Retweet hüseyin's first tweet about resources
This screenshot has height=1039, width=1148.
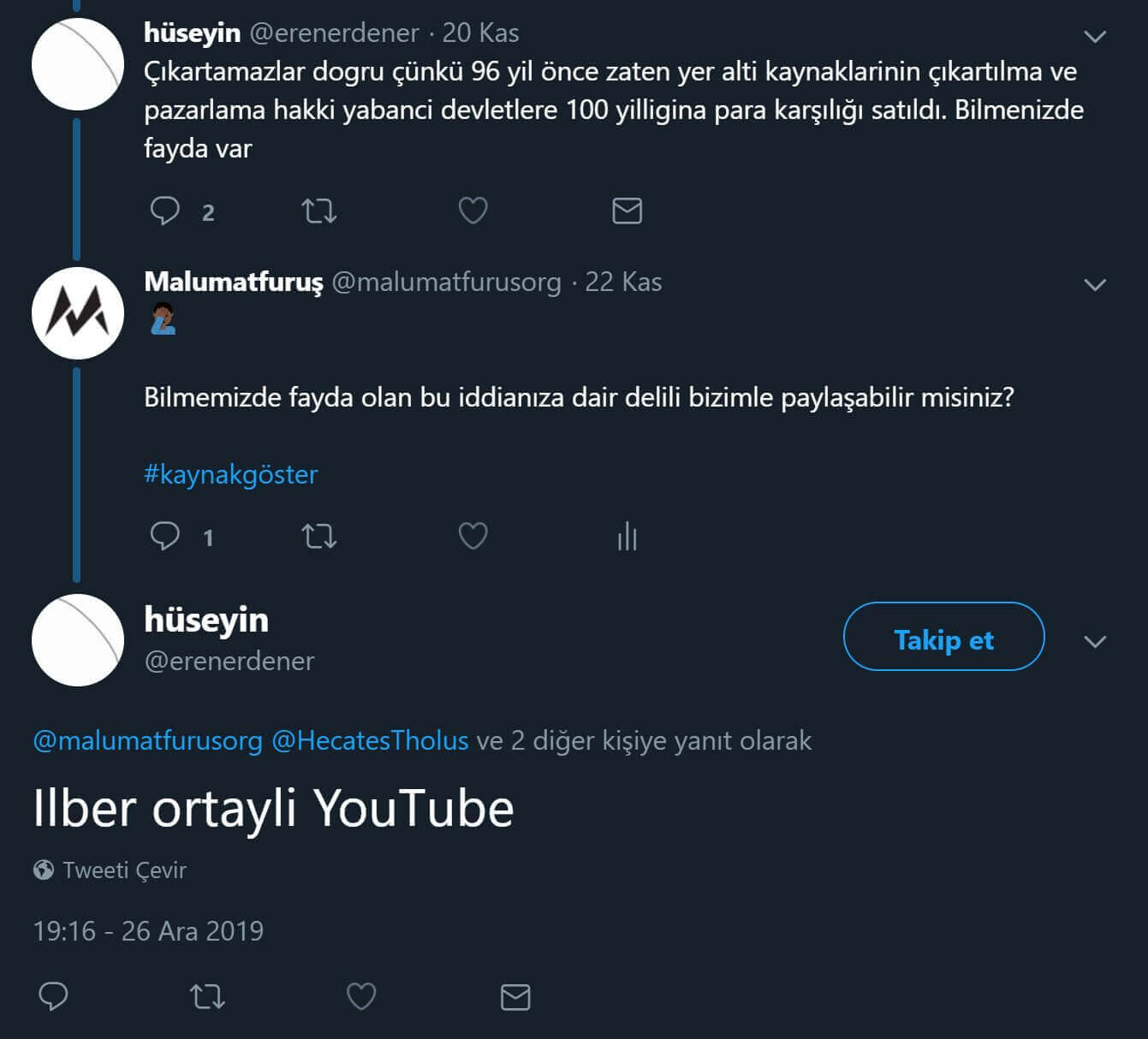(319, 211)
